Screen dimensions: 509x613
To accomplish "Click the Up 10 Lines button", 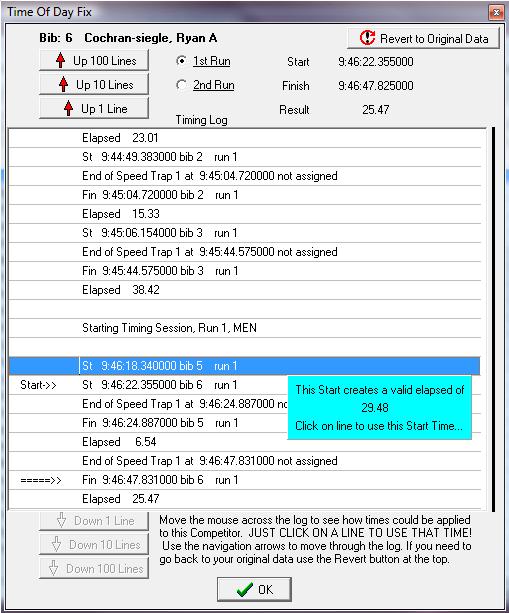I will (x=94, y=84).
